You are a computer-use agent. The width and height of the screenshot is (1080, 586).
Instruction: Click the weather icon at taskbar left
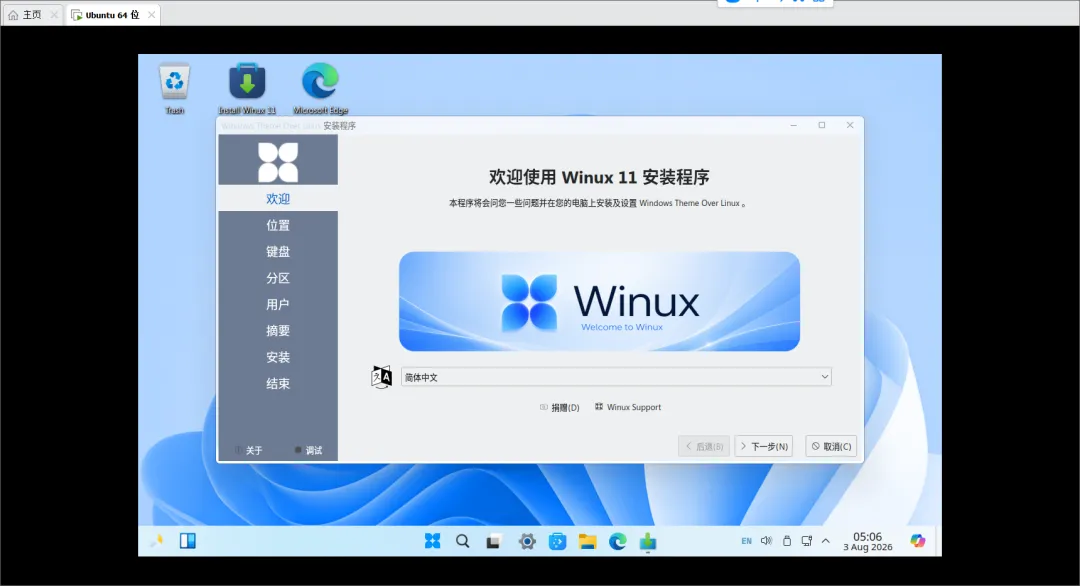coord(157,541)
